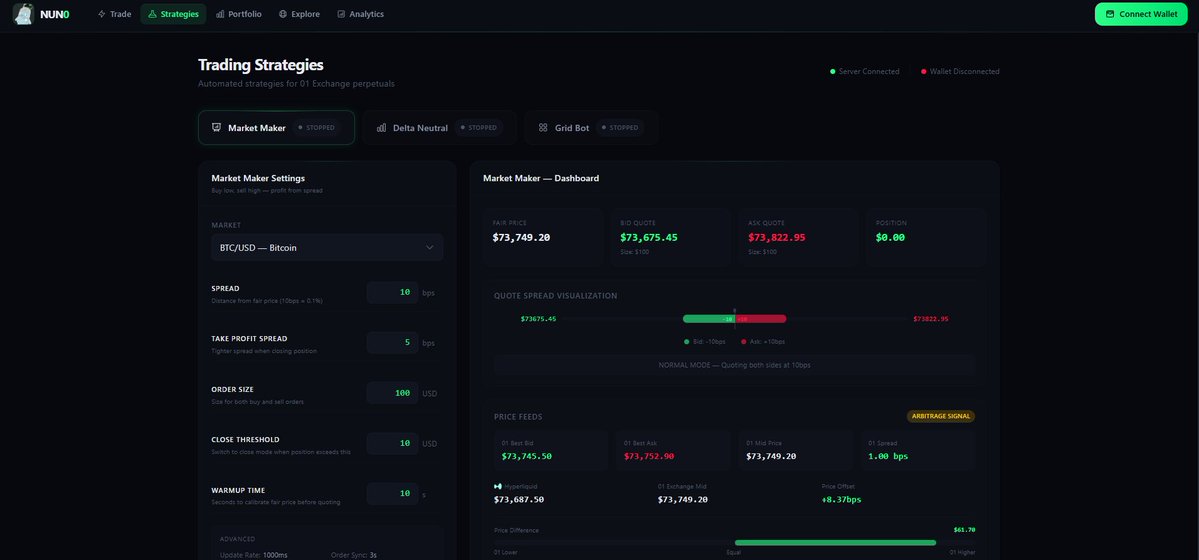Click the Wallet Disconnected status
The width and height of the screenshot is (1199, 560).
[x=960, y=71]
